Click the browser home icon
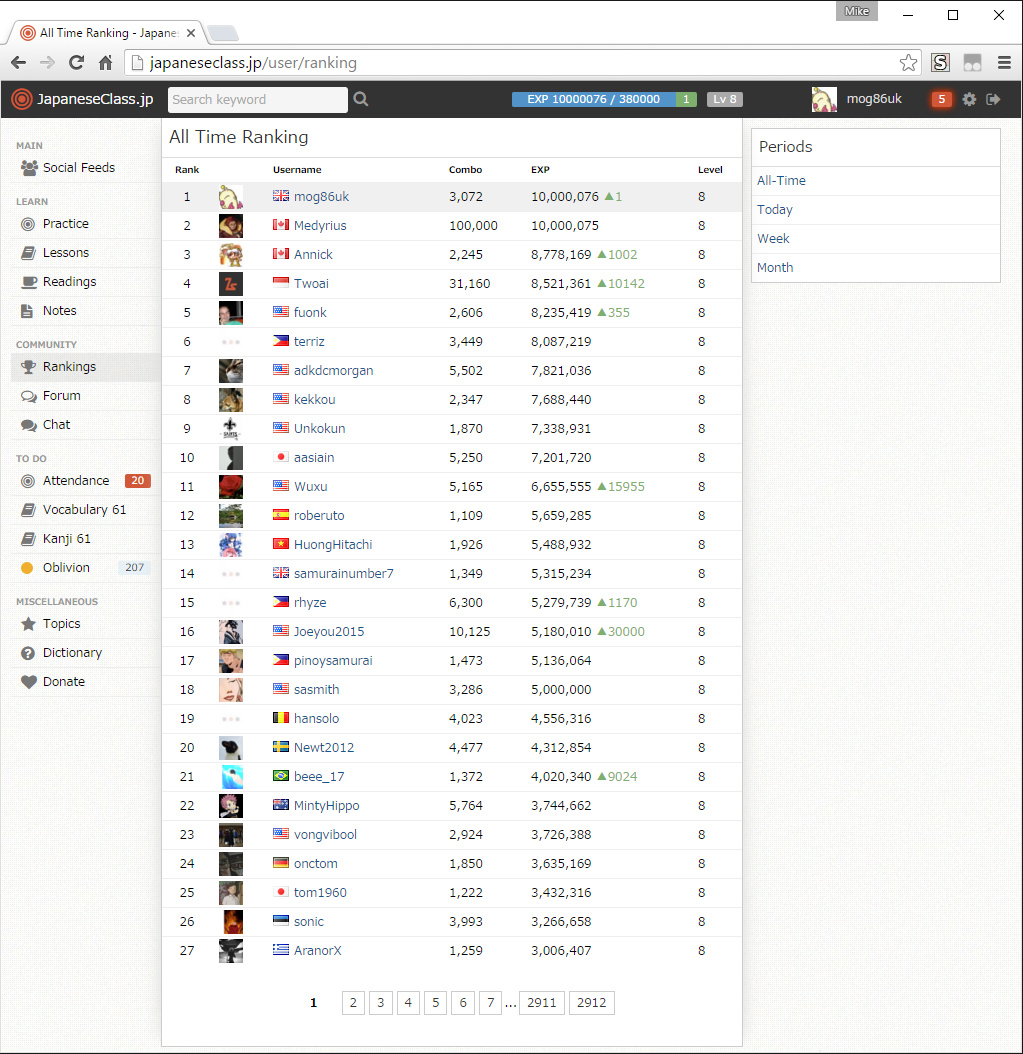This screenshot has height=1054, width=1023. click(x=105, y=63)
